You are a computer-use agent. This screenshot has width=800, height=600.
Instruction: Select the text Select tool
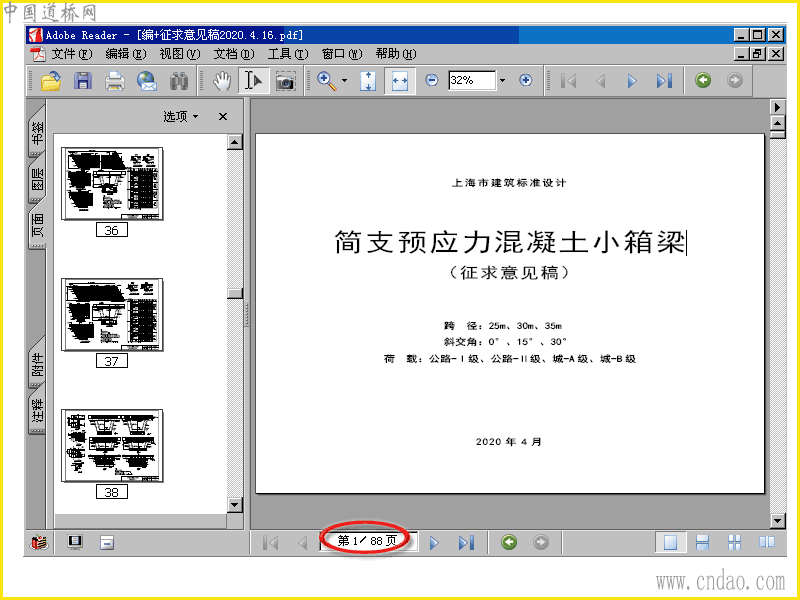tap(254, 81)
